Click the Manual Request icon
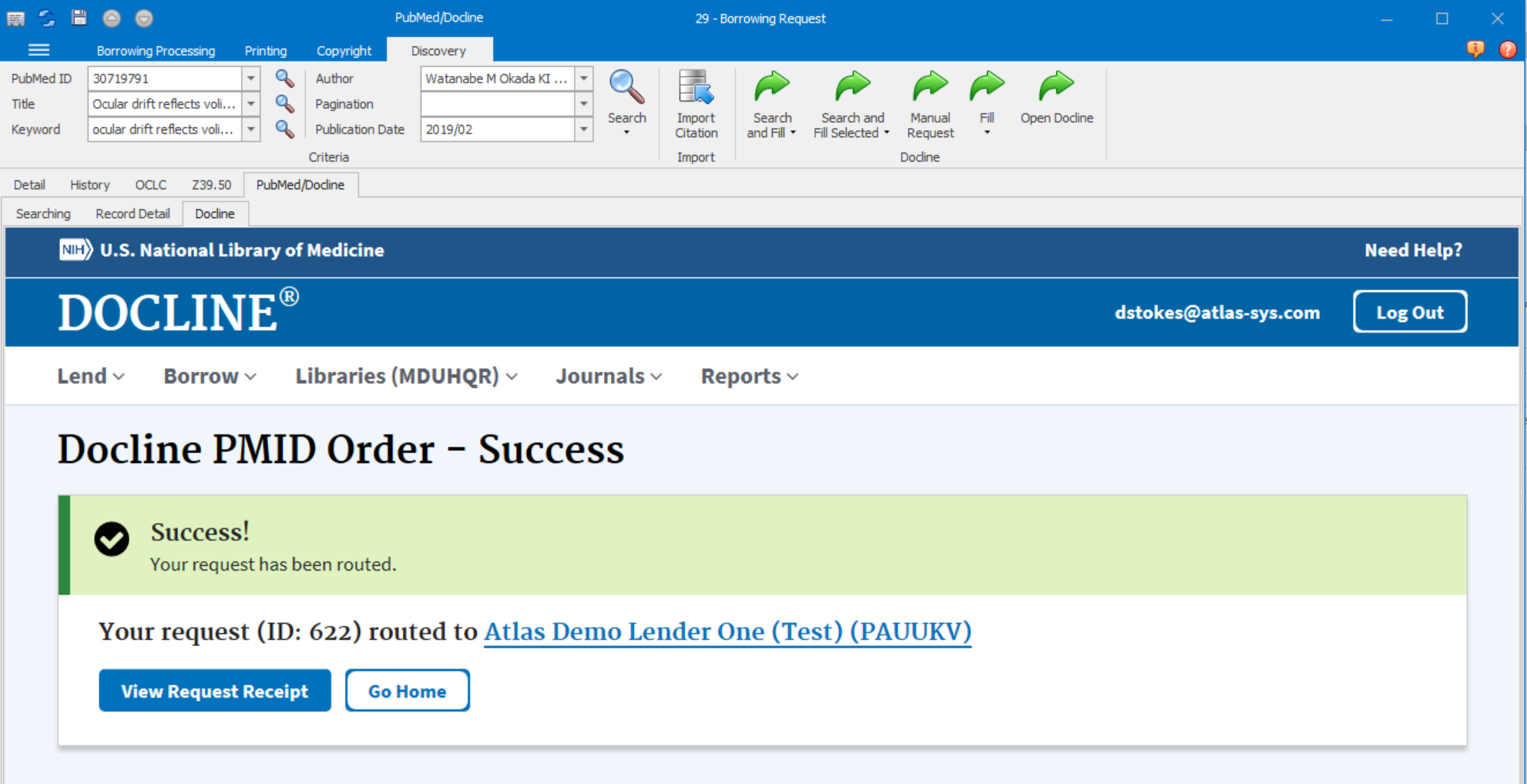This screenshot has width=1527, height=784. (x=930, y=86)
